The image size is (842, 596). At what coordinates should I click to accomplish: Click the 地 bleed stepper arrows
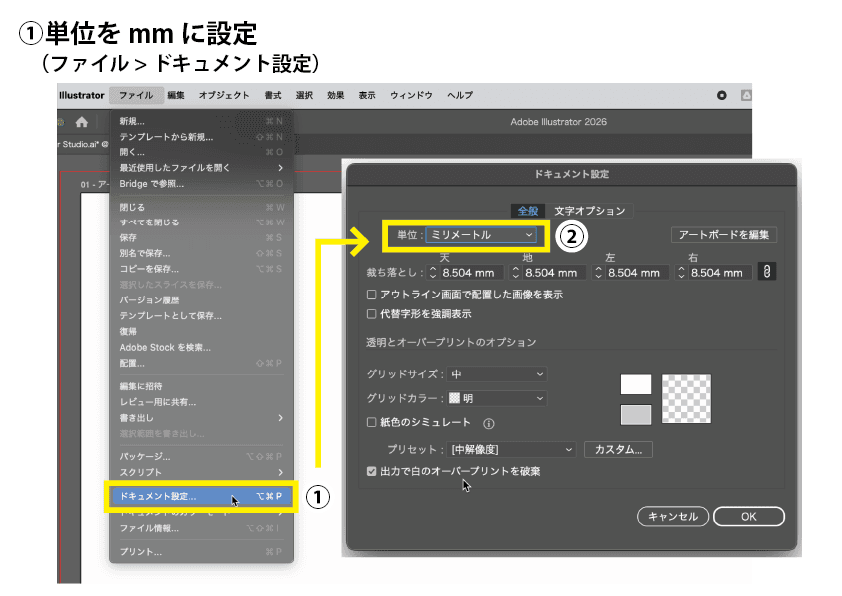pos(516,273)
